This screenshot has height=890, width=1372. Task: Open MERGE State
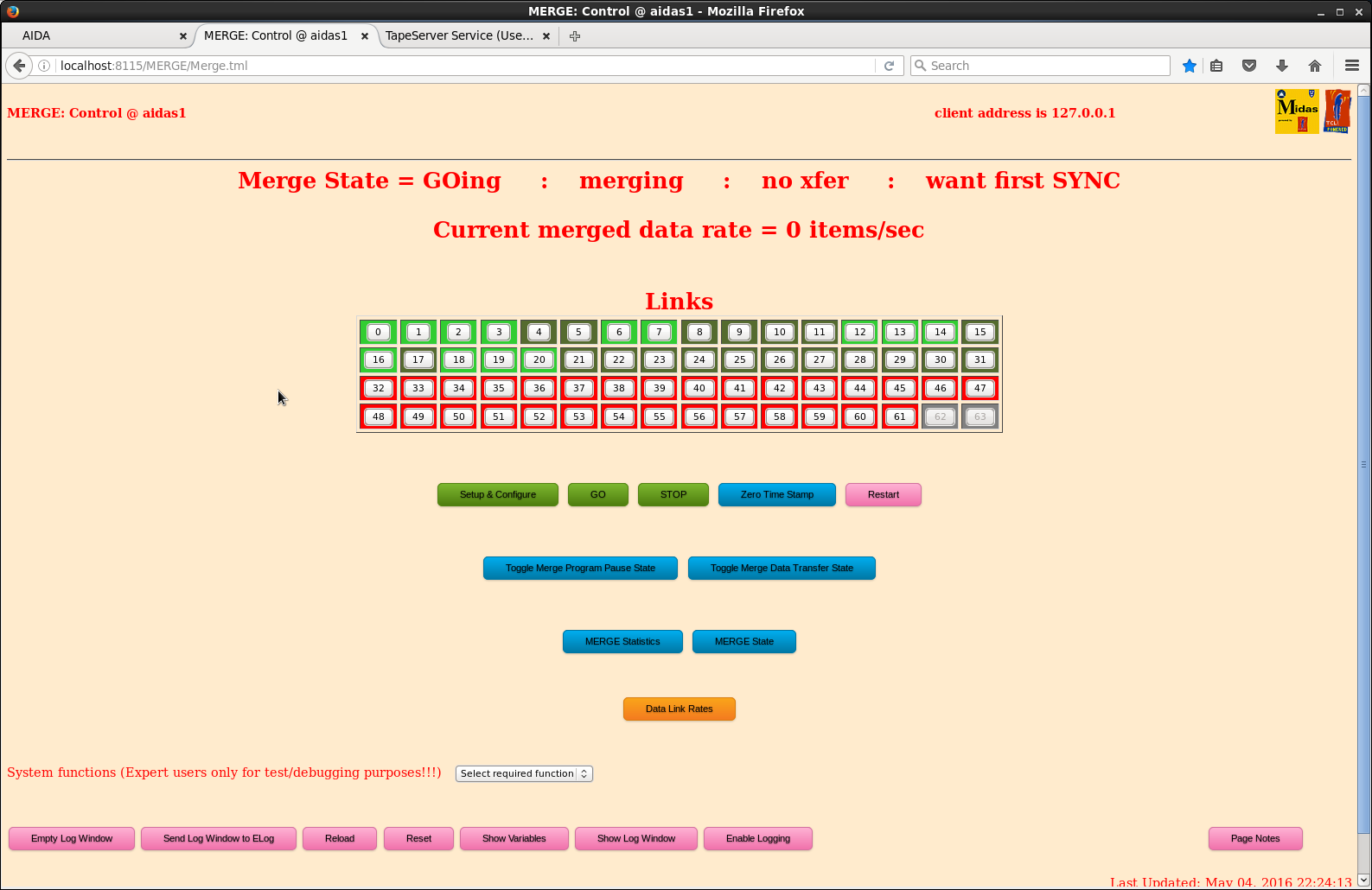(x=744, y=641)
